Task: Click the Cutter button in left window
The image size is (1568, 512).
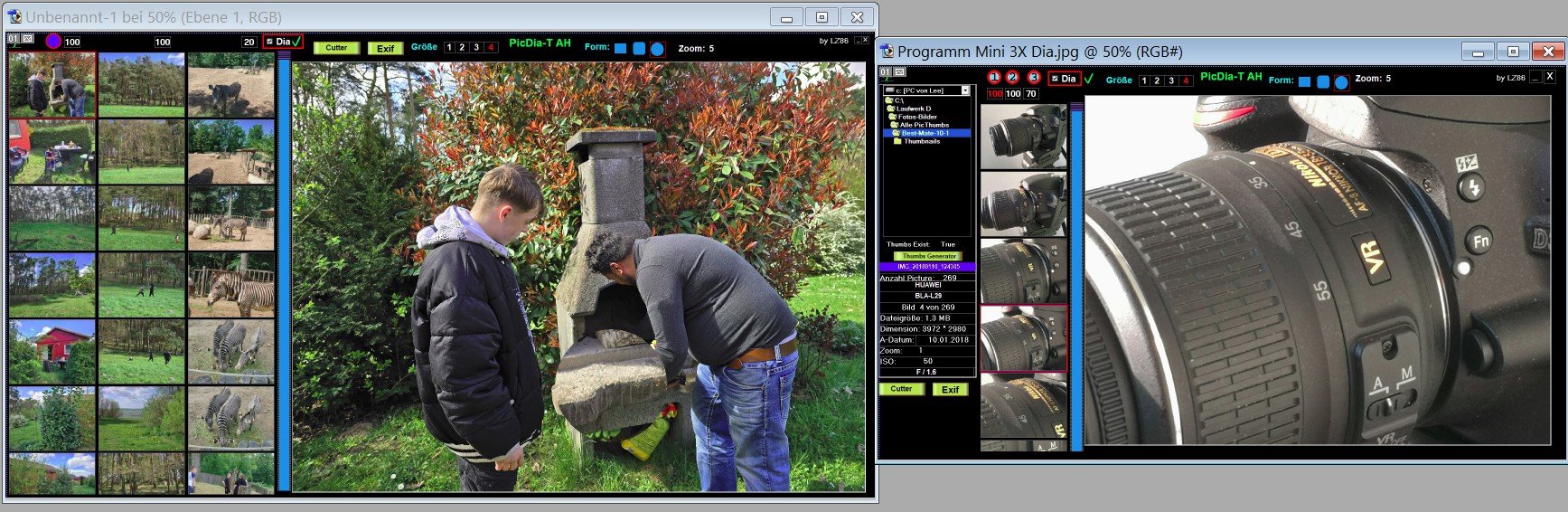Action: 336,48
